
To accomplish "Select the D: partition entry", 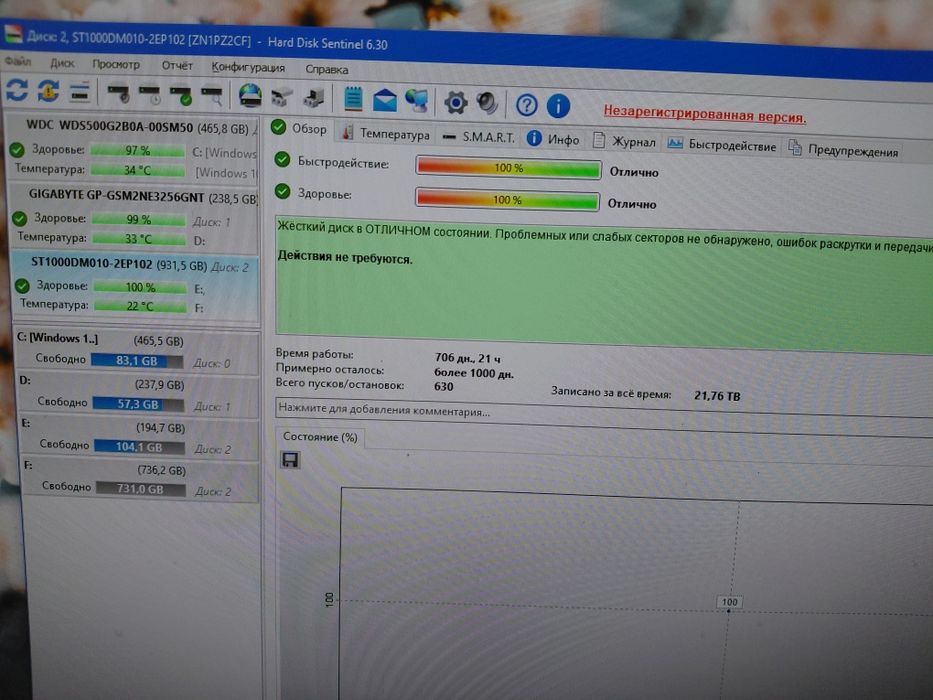I will point(139,395).
